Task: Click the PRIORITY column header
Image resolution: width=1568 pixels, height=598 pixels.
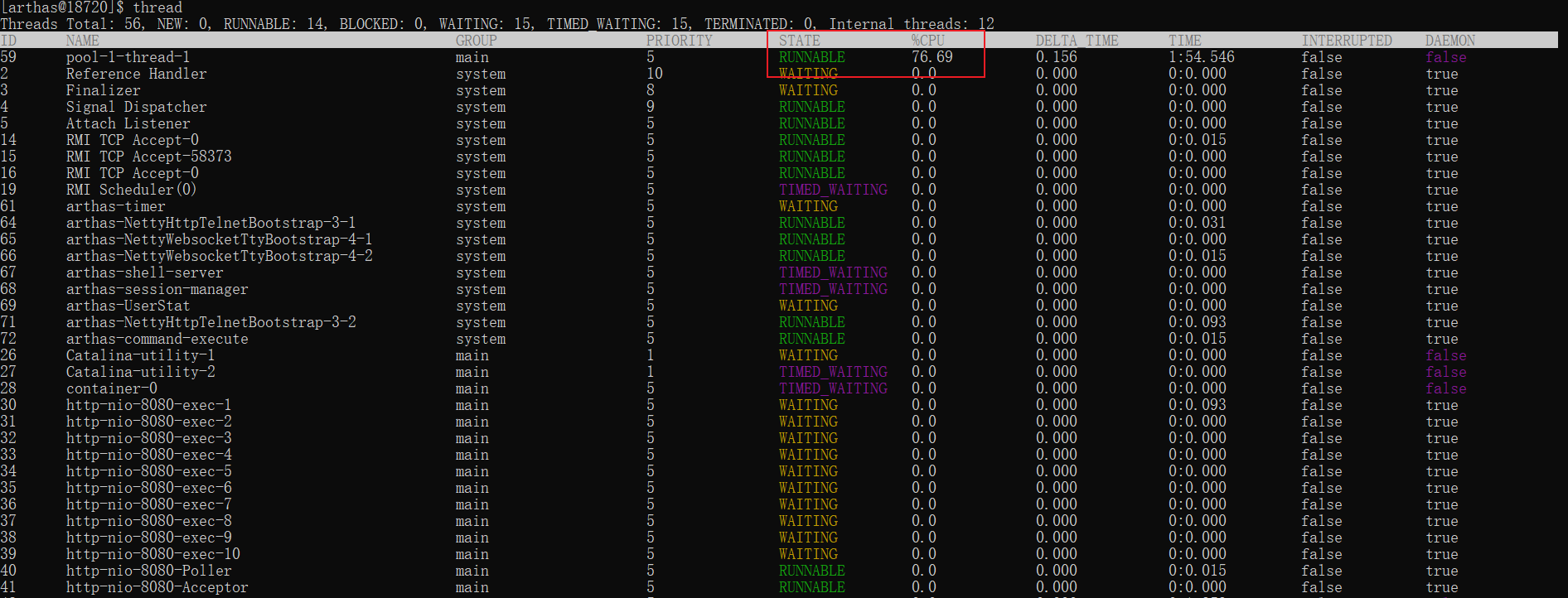Action: coord(679,41)
